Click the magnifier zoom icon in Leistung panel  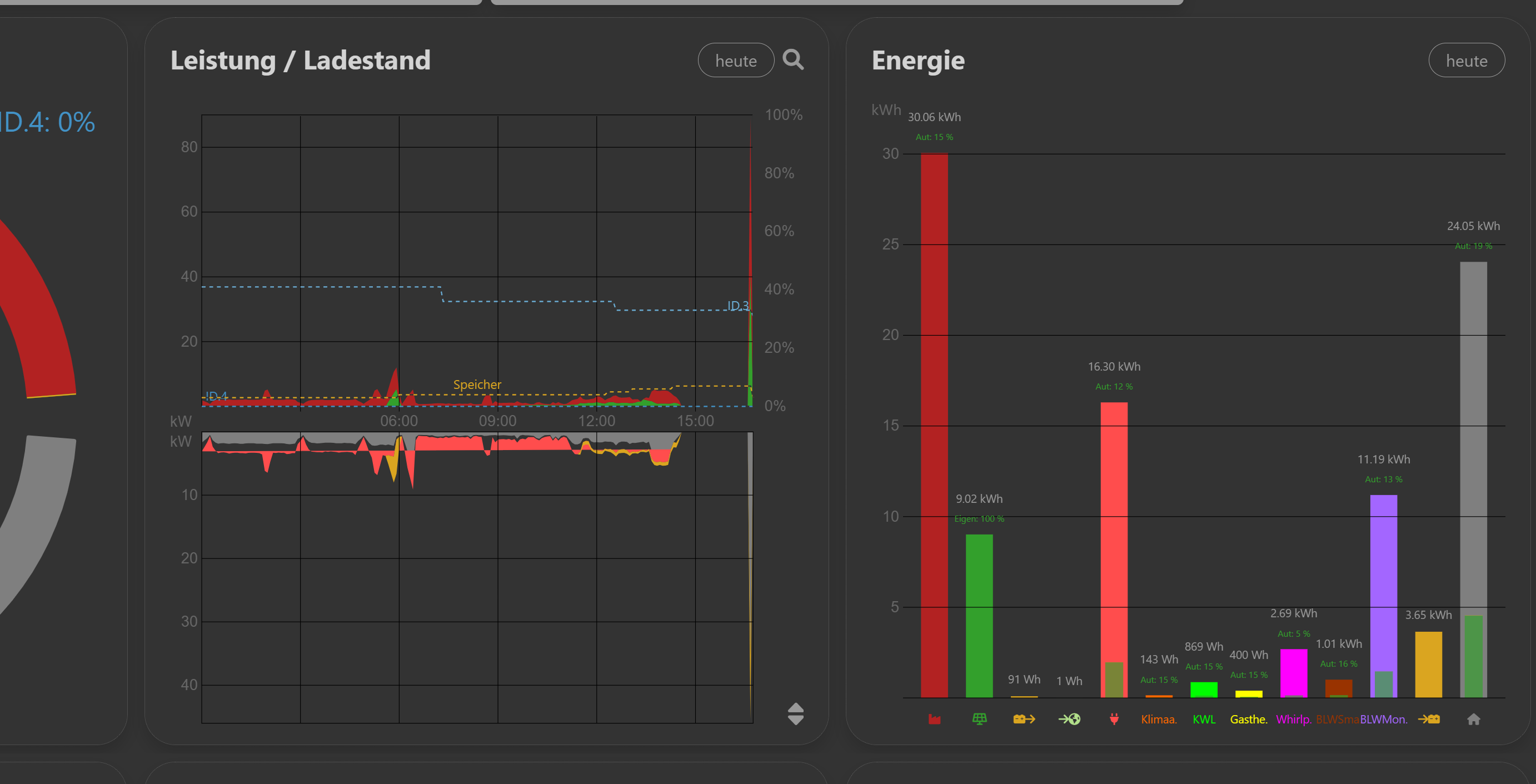click(793, 59)
